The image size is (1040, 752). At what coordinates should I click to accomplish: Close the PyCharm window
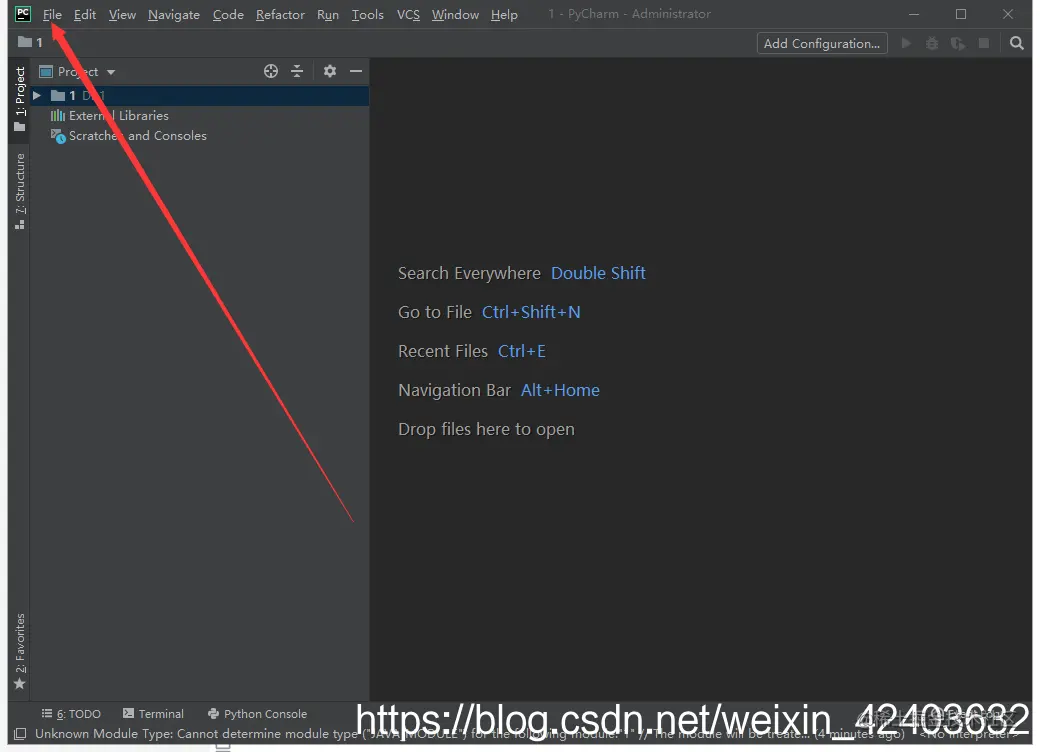pos(1008,14)
